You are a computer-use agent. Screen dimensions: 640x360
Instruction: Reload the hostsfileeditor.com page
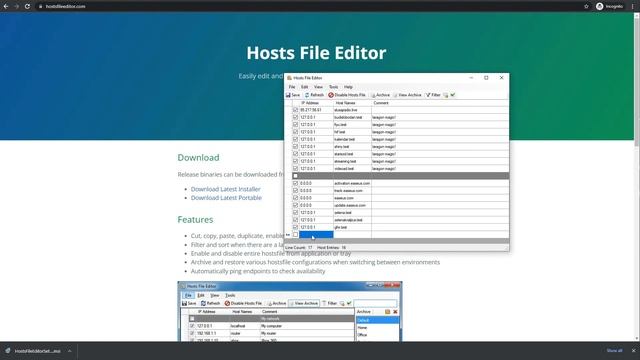point(27,6)
